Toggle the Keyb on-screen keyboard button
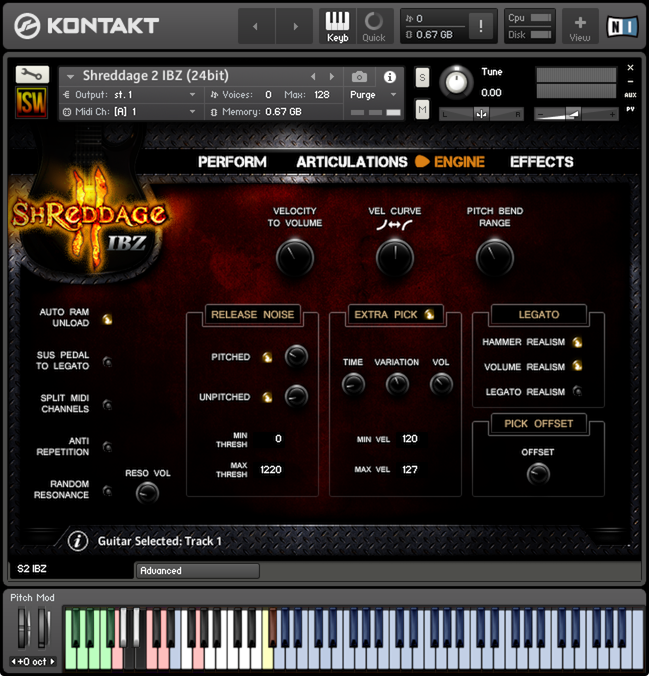The width and height of the screenshot is (649, 676). [x=337, y=26]
